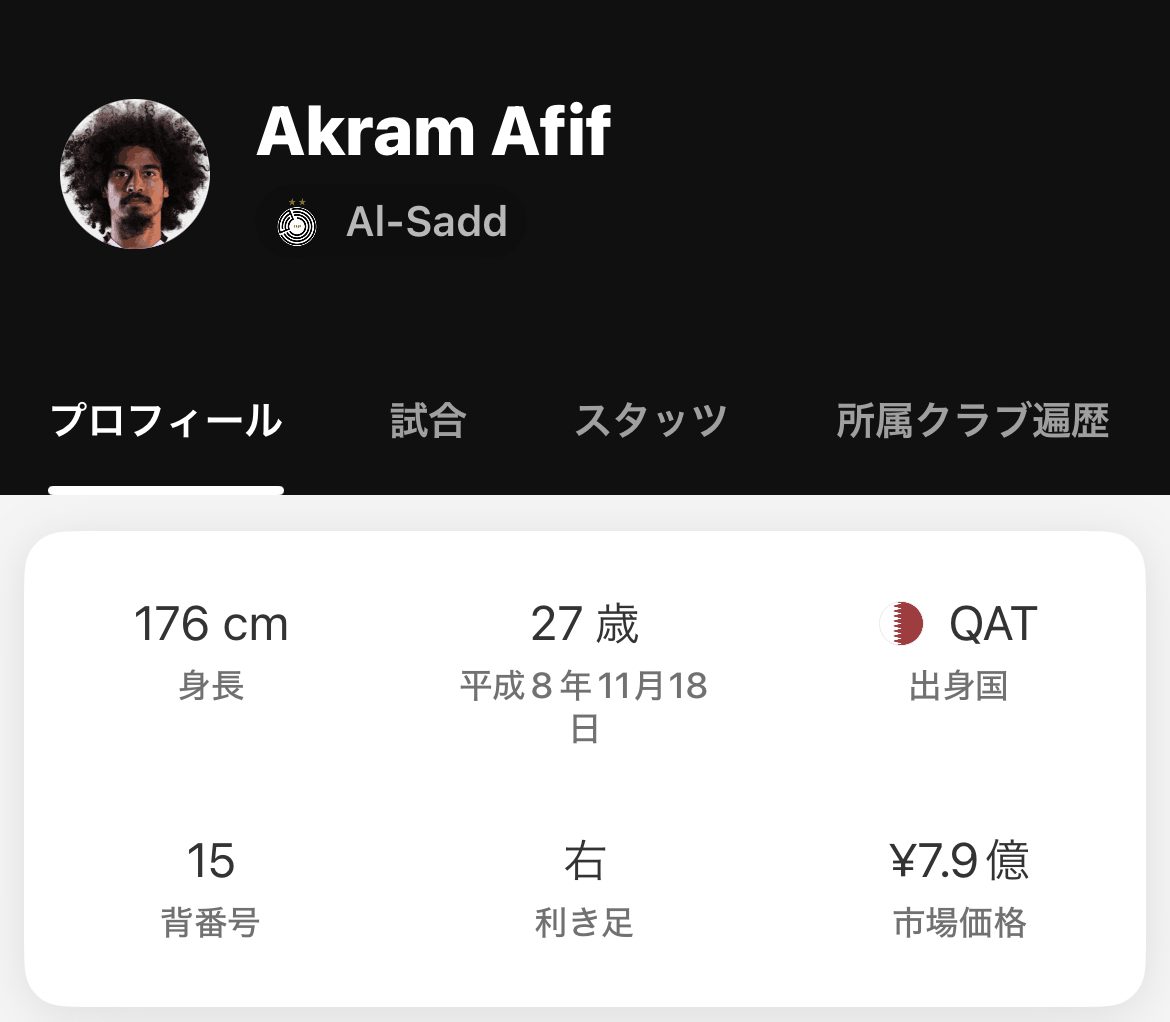Viewport: 1170px width, 1022px height.
Task: Tap Akram Afif's profile photo
Action: click(135, 174)
